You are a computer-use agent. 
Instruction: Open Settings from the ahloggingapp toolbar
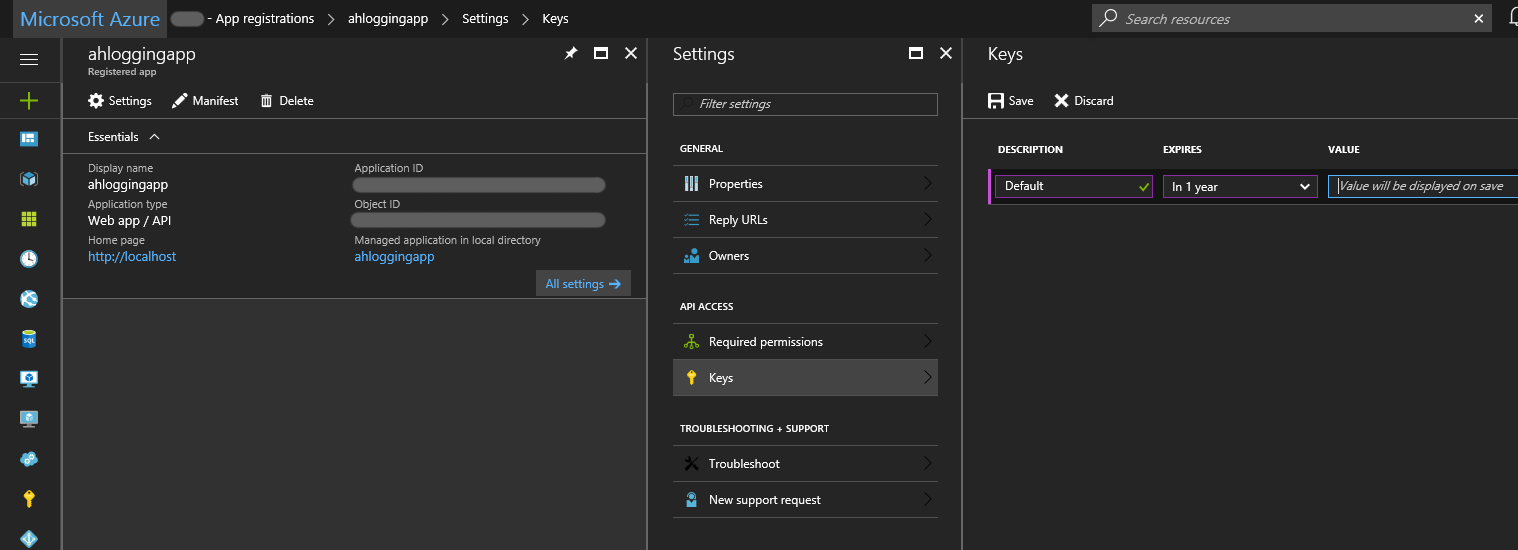pyautogui.click(x=120, y=100)
